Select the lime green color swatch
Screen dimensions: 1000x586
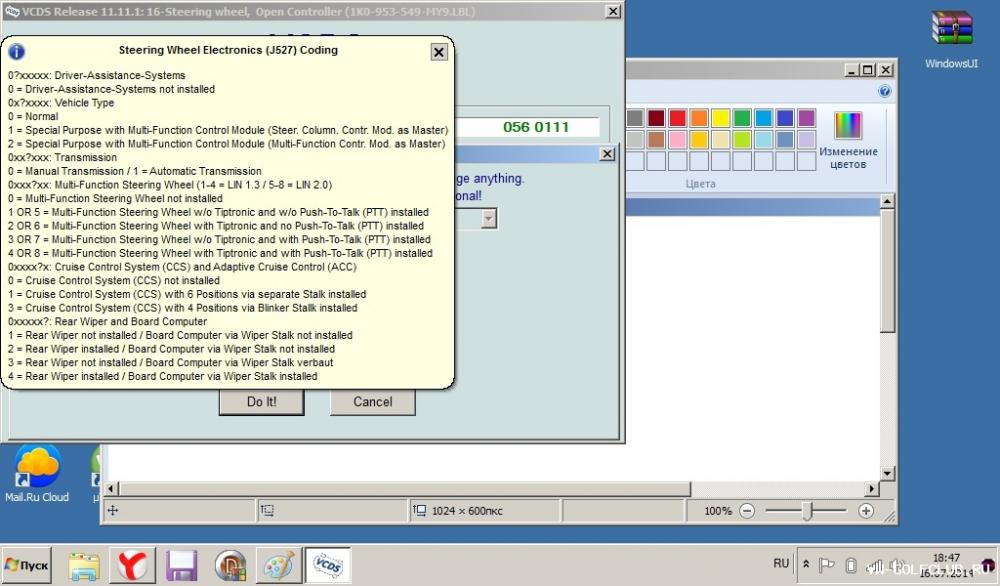[x=742, y=139]
